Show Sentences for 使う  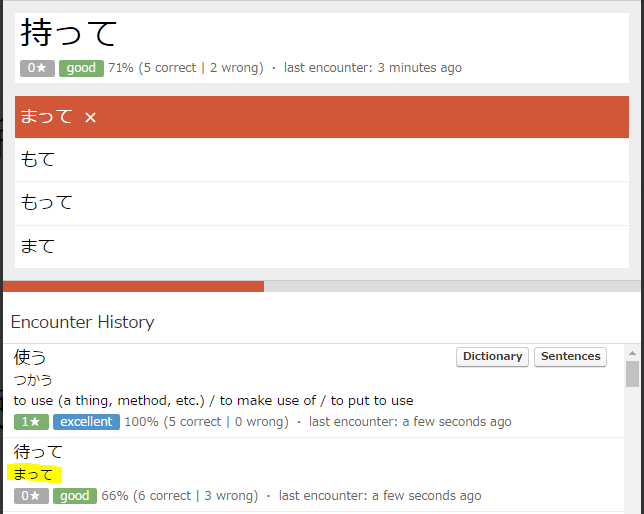[571, 357]
